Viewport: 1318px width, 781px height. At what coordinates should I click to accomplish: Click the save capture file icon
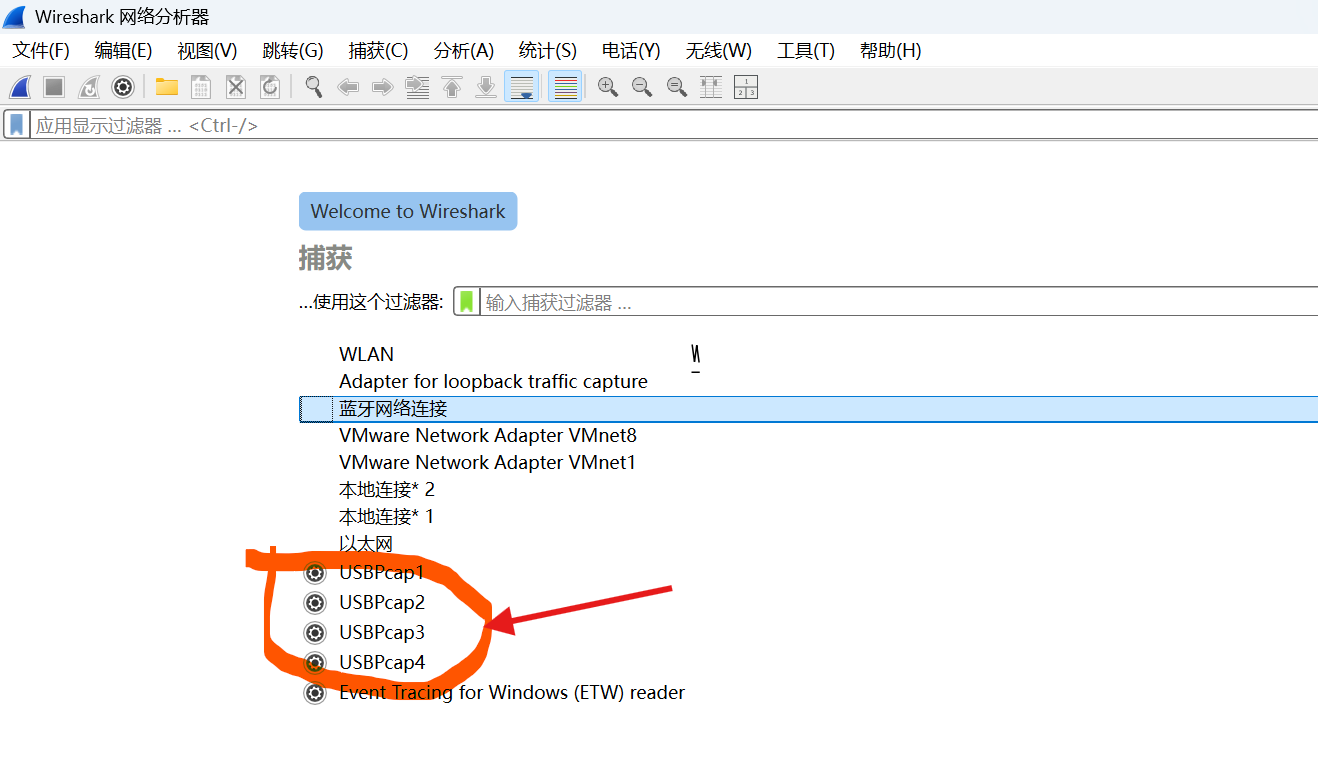[x=201, y=87]
